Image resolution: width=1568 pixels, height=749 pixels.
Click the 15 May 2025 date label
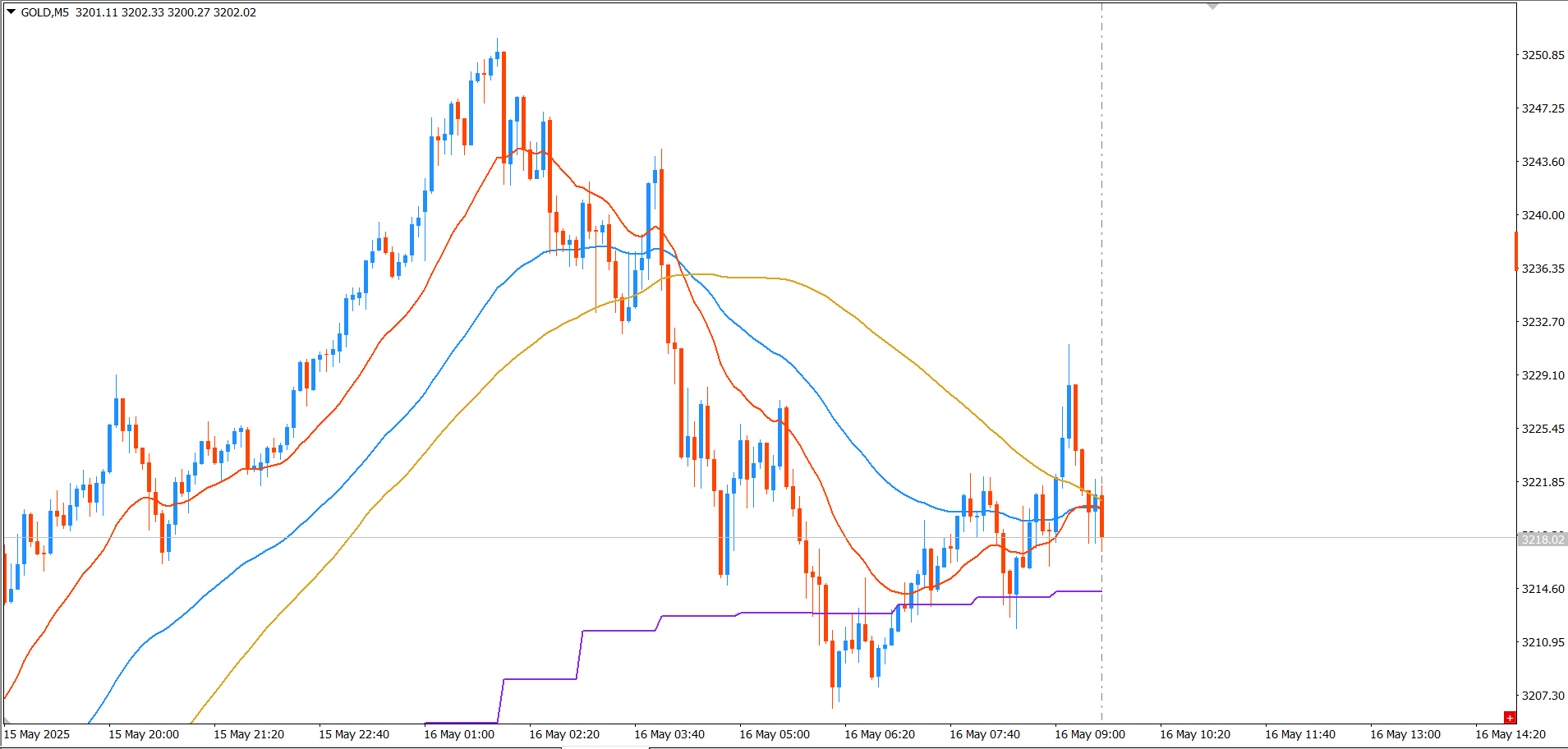coord(37,734)
